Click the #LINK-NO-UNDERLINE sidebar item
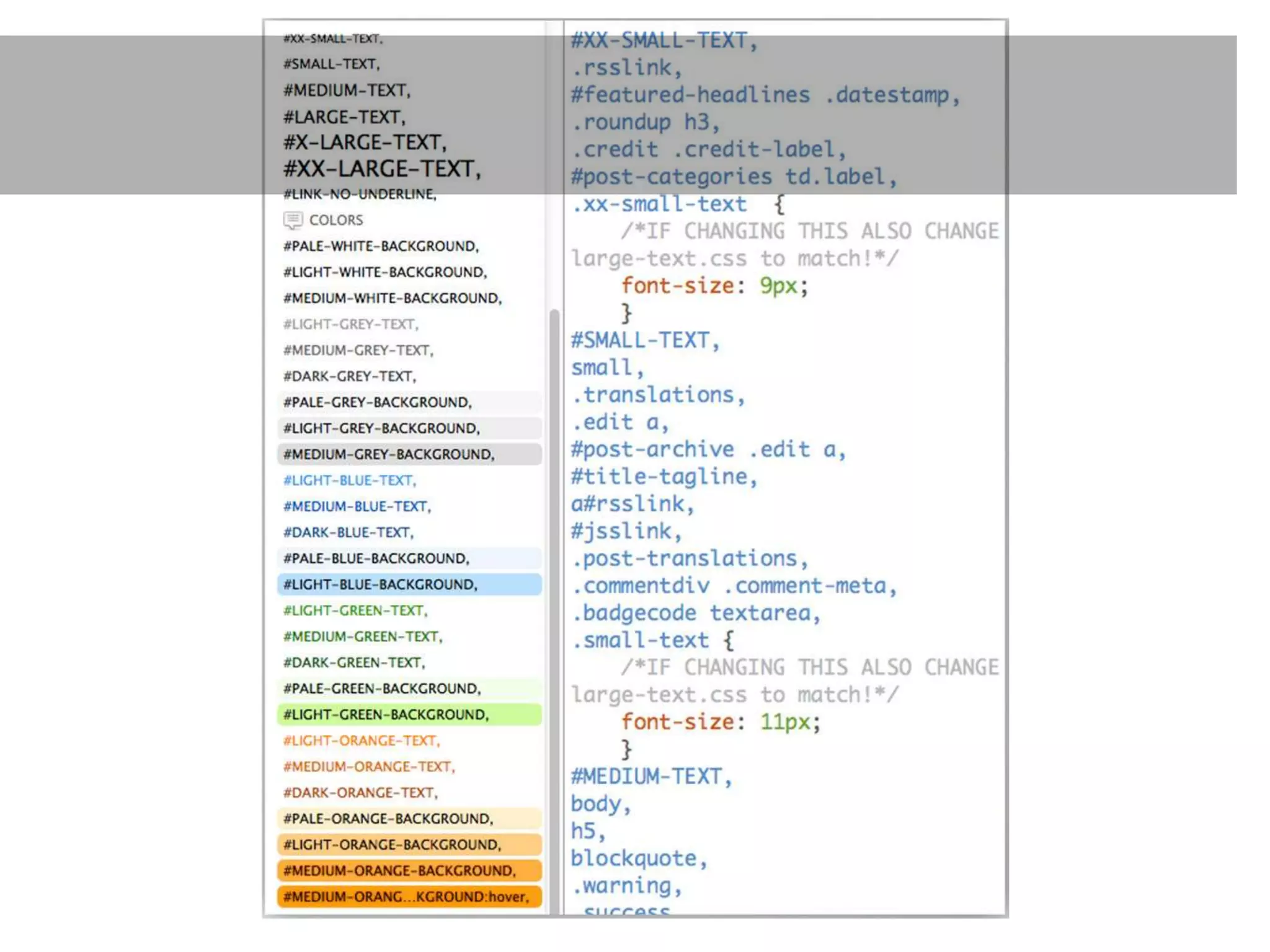 (x=360, y=194)
